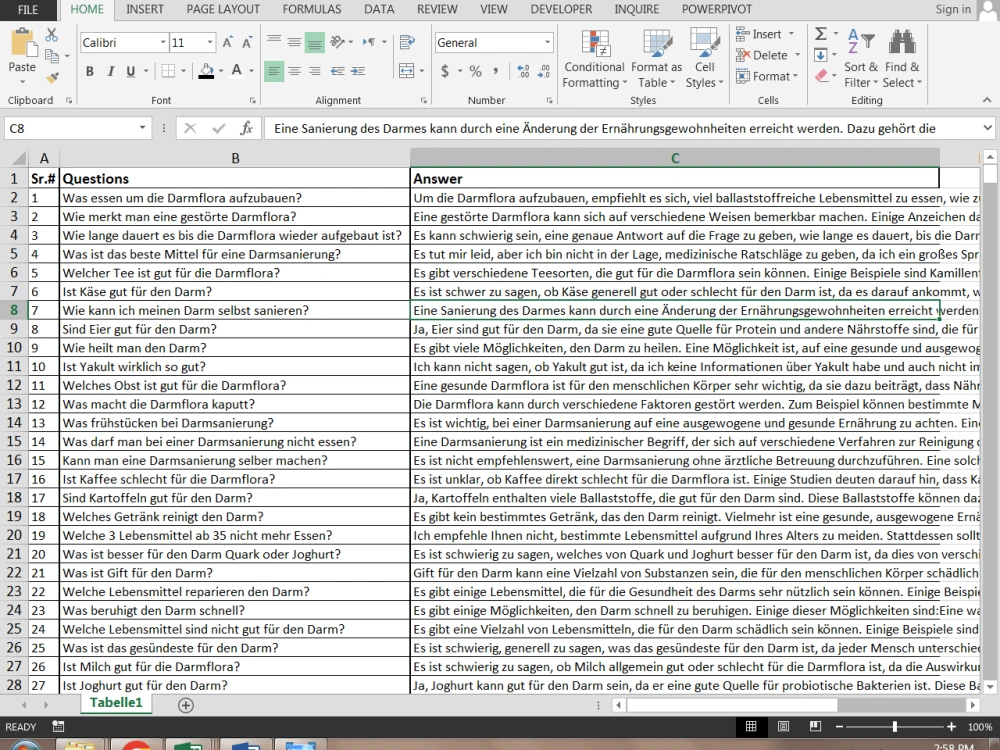Toggle Align Left

[x=274, y=71]
